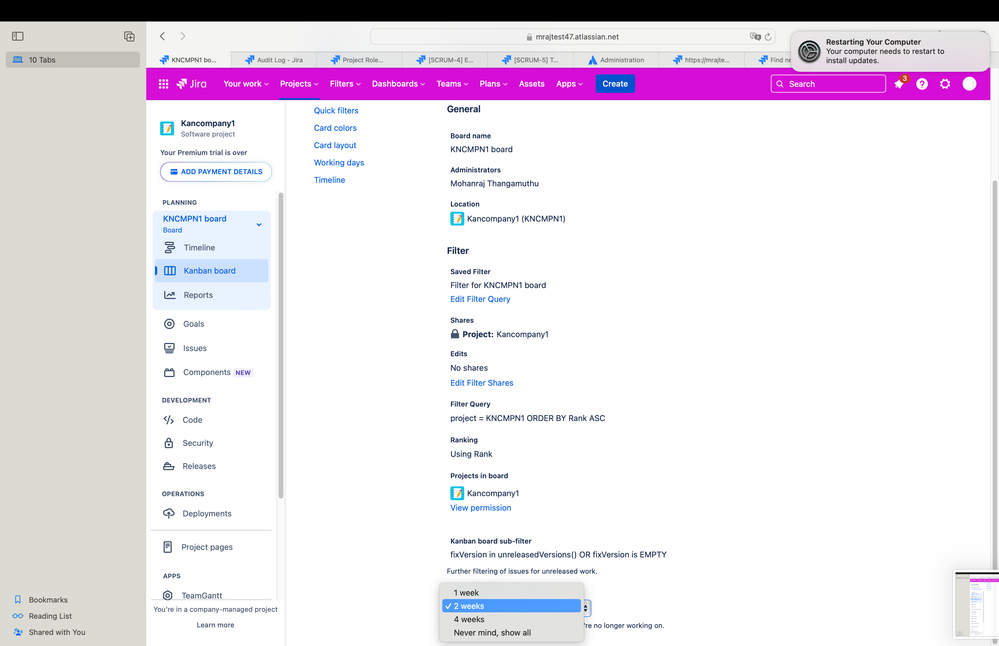Open Card layout settings link
The height and width of the screenshot is (646, 999).
[335, 145]
